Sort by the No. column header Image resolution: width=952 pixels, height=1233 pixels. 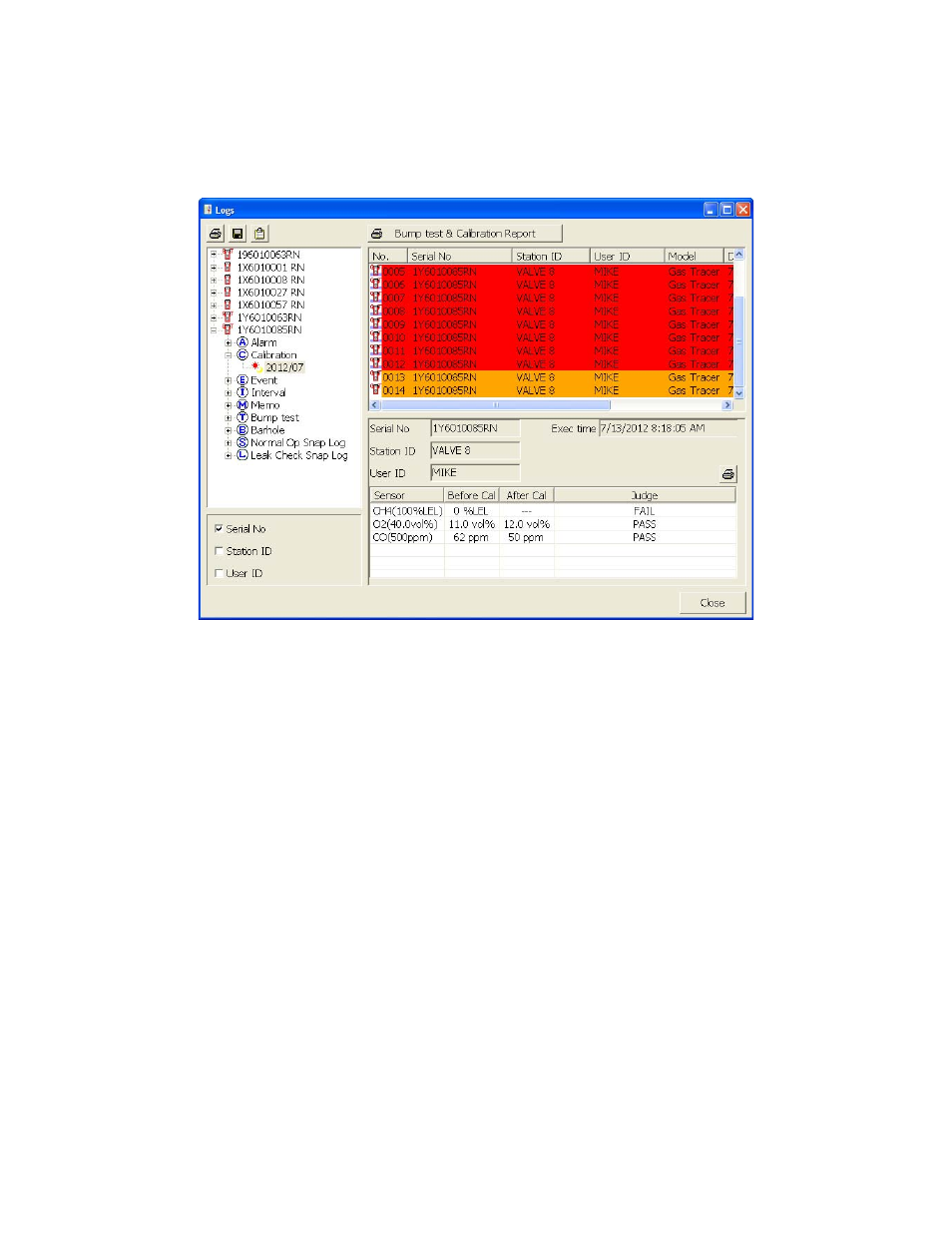pos(389,257)
